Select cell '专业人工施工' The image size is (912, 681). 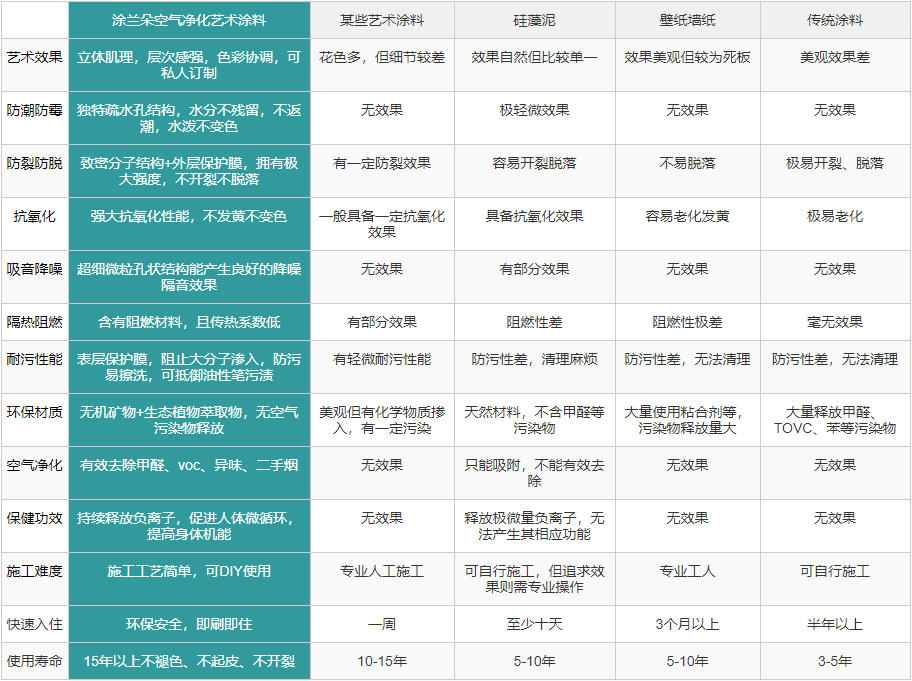click(382, 579)
